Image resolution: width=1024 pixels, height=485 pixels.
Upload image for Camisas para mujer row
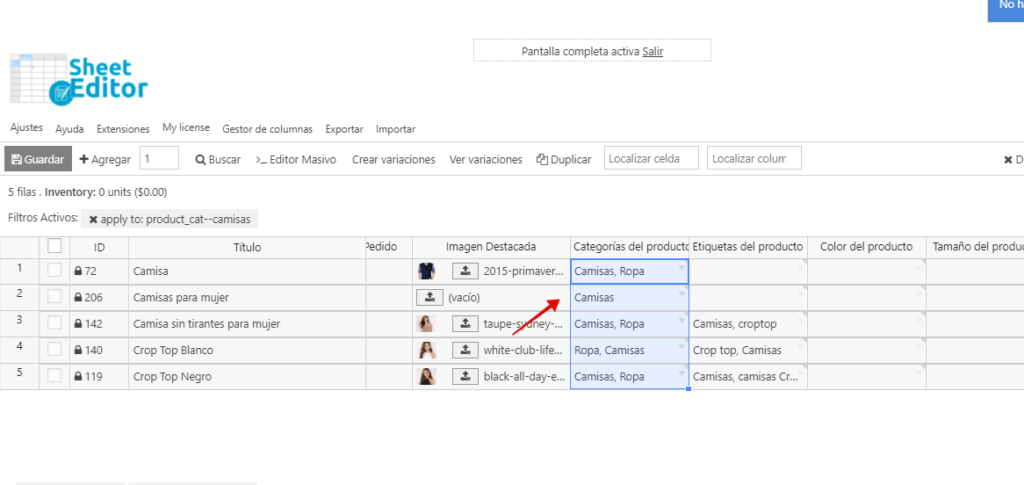[430, 297]
